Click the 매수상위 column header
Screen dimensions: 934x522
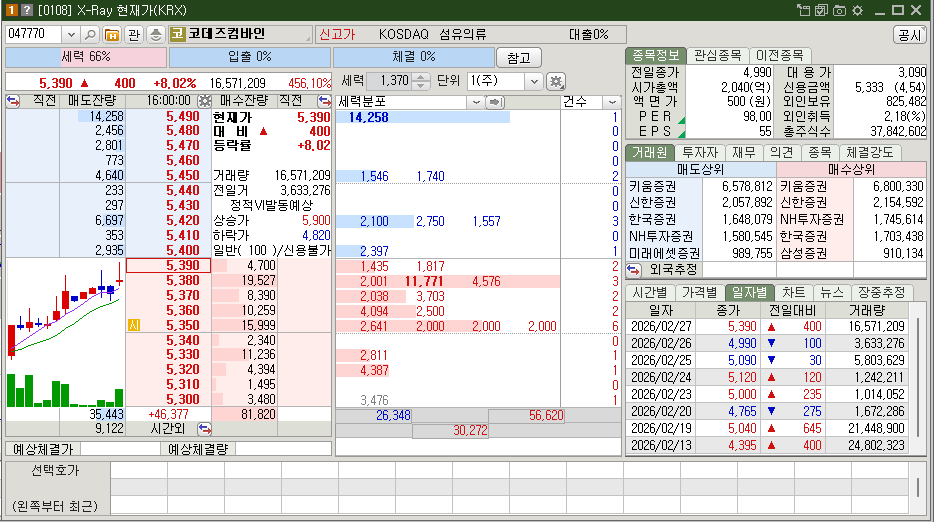(x=851, y=170)
